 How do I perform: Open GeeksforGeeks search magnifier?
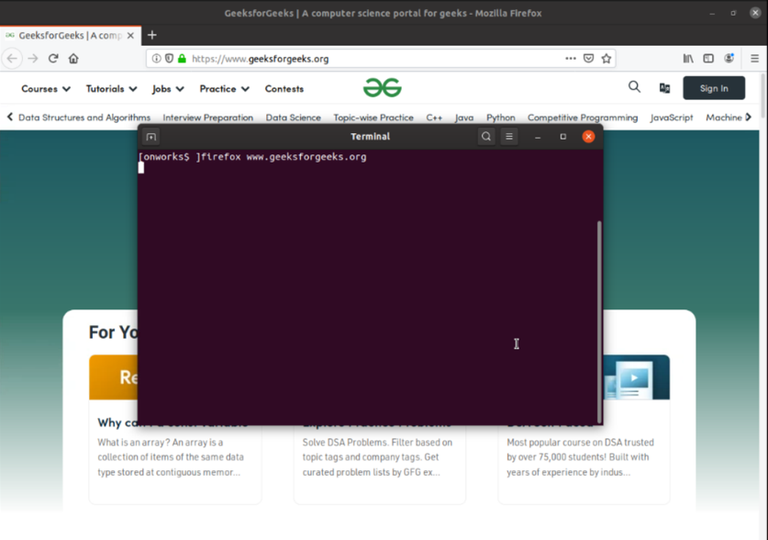pyautogui.click(x=634, y=87)
